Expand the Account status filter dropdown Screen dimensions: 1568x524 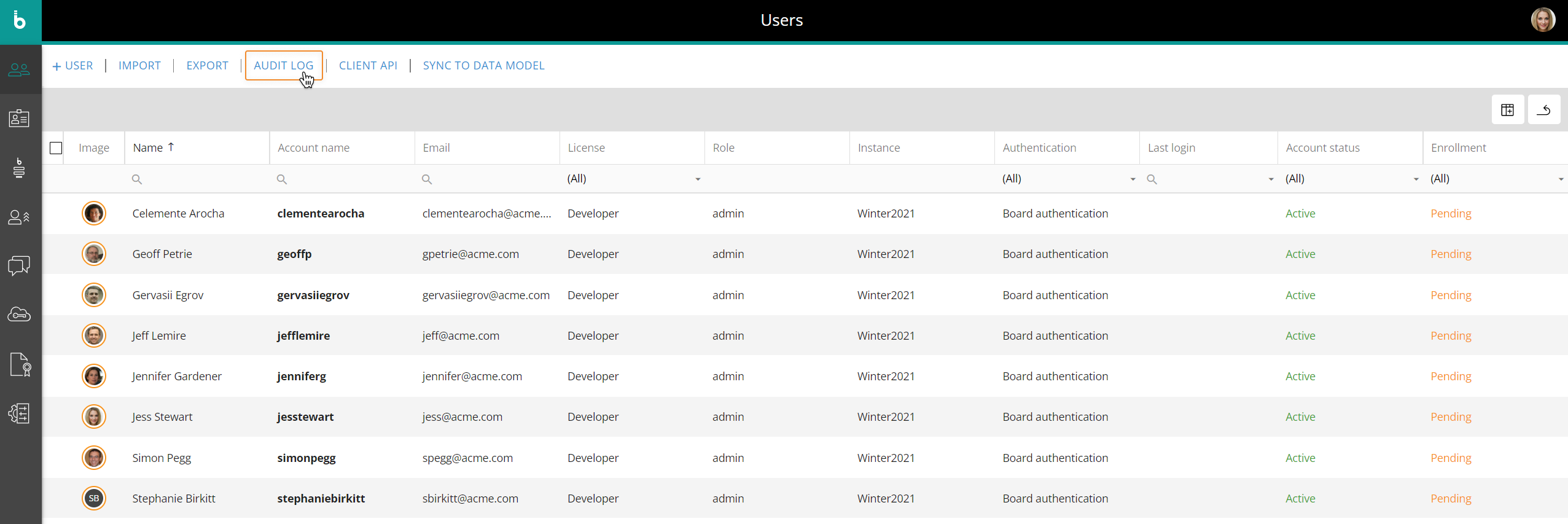pyautogui.click(x=1416, y=179)
